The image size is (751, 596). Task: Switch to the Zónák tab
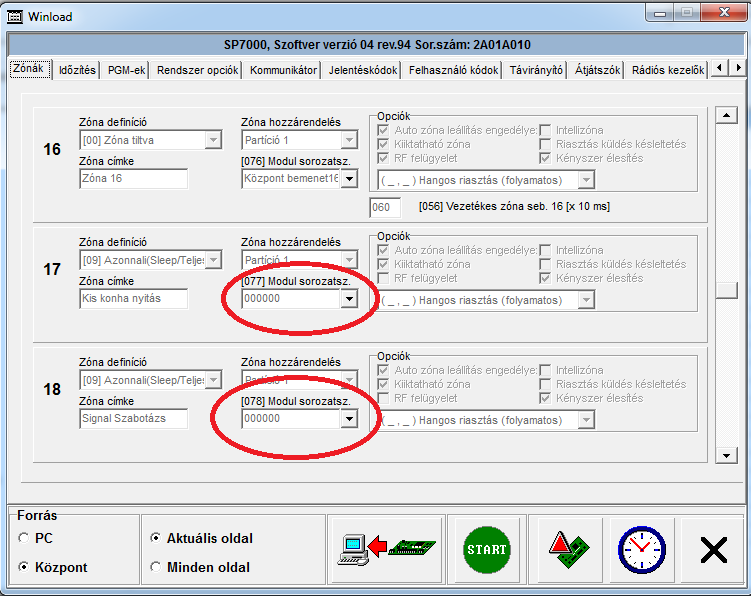[x=30, y=69]
